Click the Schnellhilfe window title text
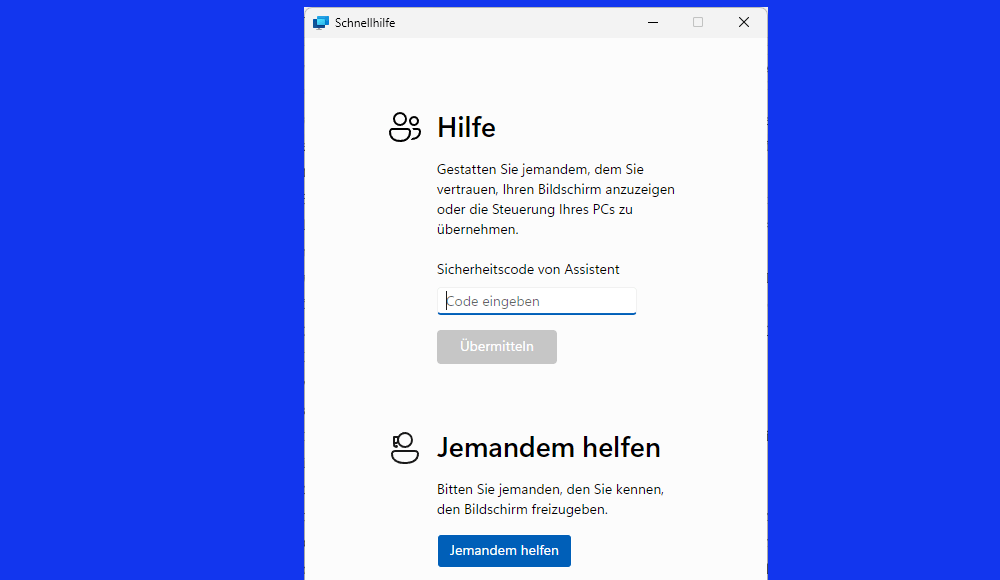Screen dimensions: 1000x580 (x=365, y=23)
